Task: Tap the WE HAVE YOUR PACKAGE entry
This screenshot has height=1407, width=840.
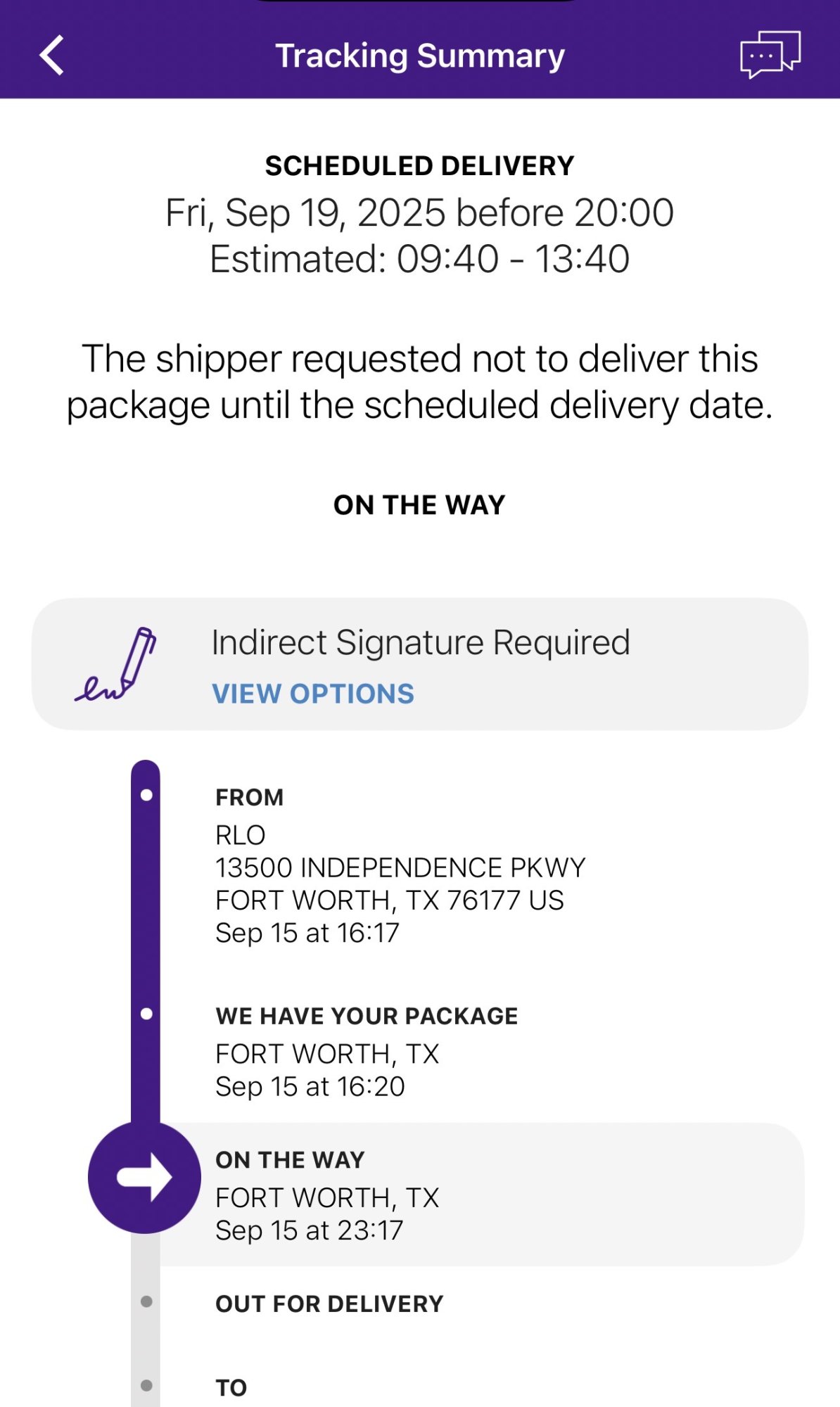Action: click(x=367, y=1016)
